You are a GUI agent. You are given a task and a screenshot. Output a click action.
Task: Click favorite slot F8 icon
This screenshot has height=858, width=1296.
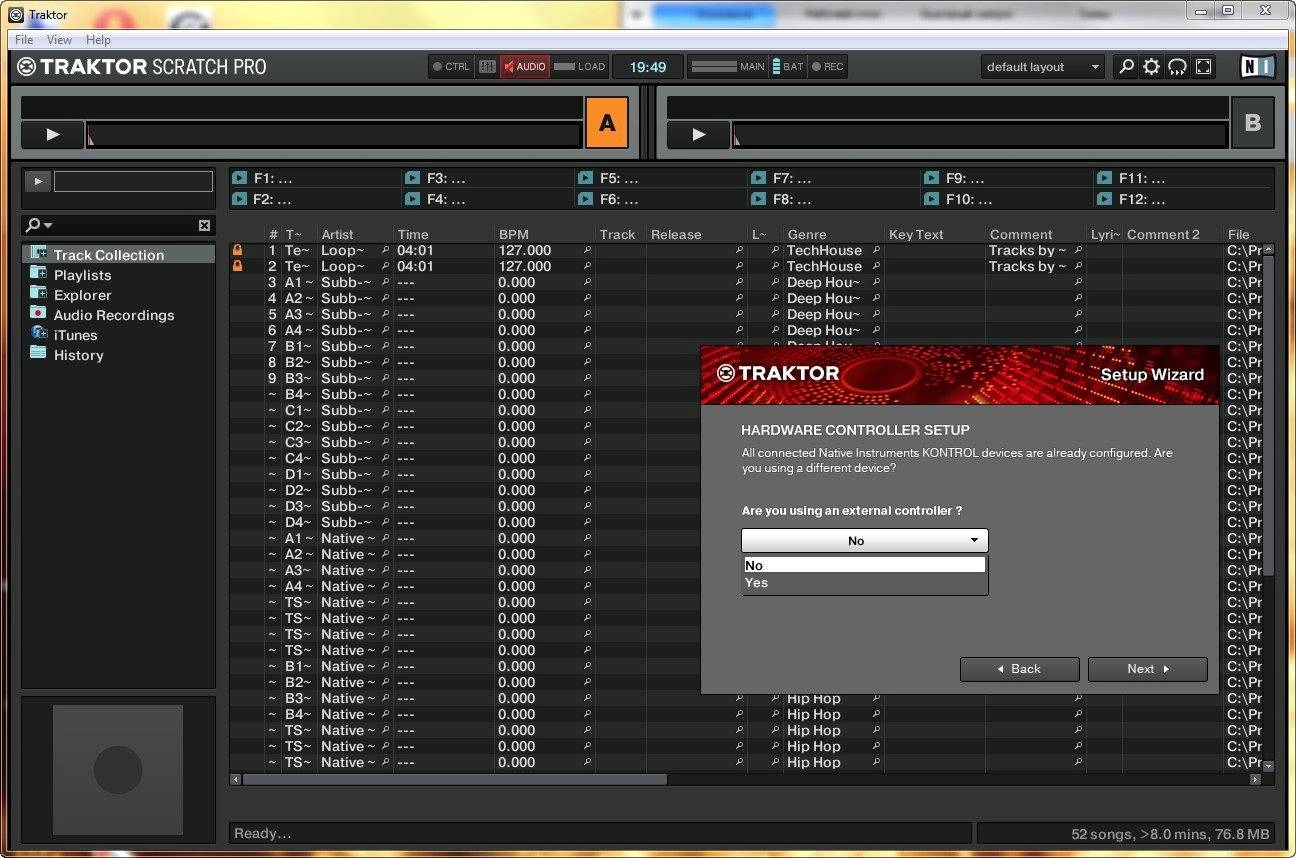758,199
